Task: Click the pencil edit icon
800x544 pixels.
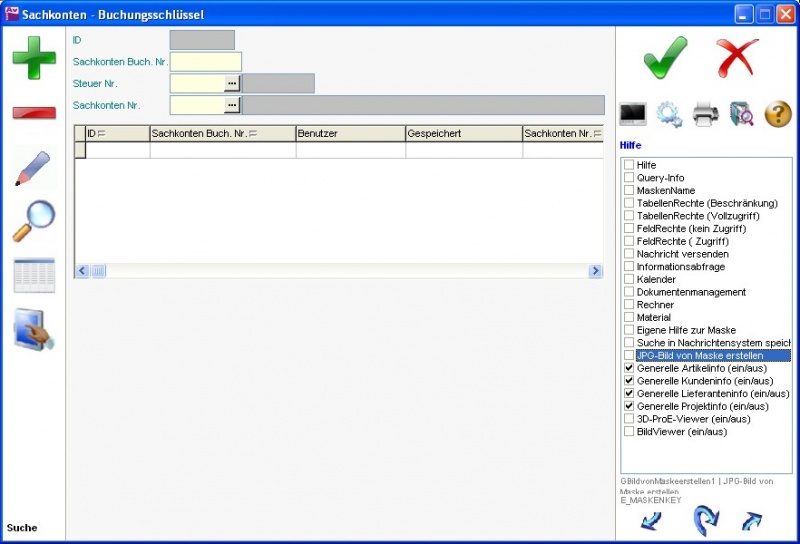Action: tap(34, 167)
